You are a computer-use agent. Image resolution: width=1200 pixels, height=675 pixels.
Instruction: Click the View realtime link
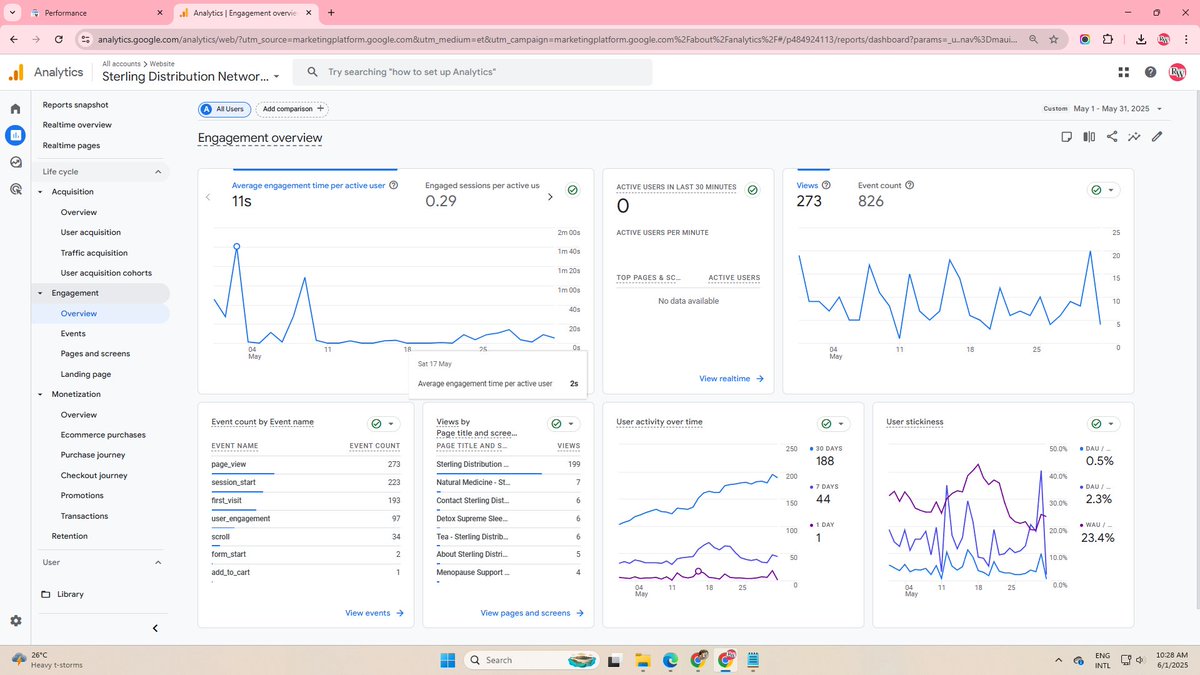(x=731, y=379)
